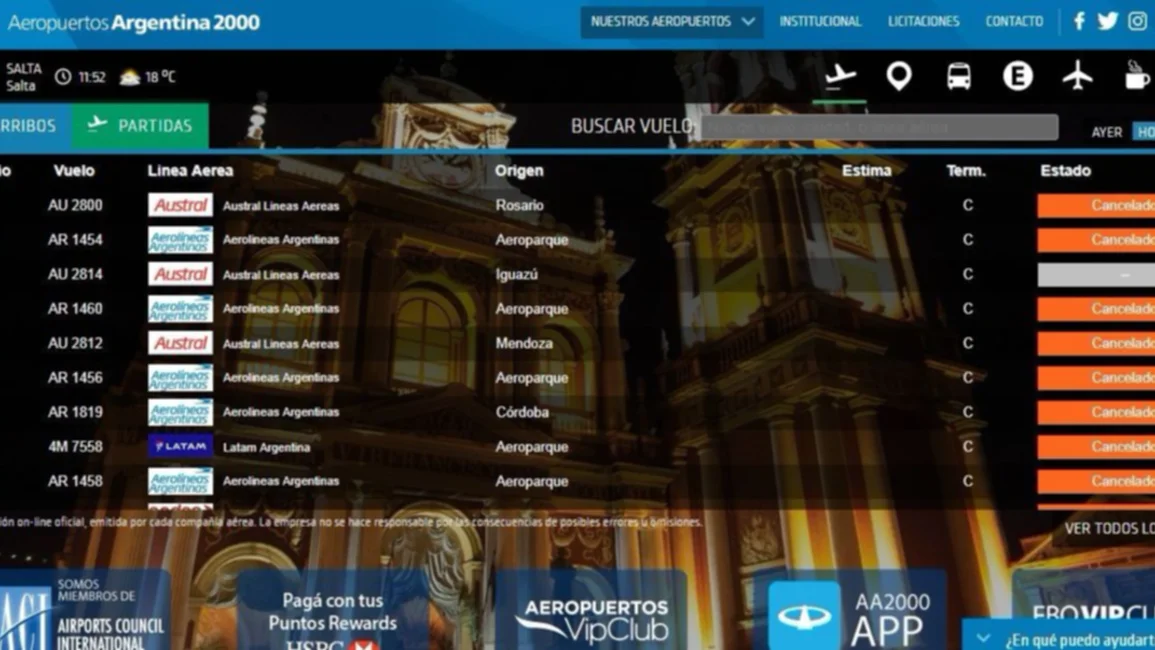Click the Iguazú origin cell

pyautogui.click(x=516, y=274)
